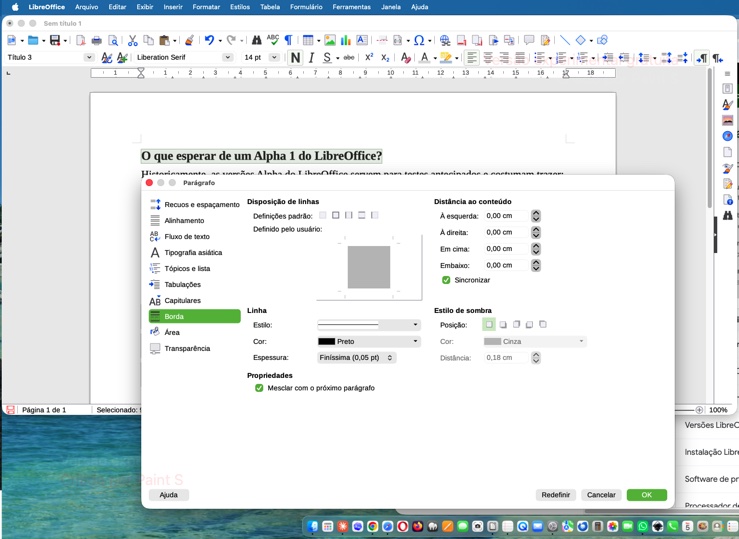Click the Clone Formatting paintbrush icon

[189, 41]
